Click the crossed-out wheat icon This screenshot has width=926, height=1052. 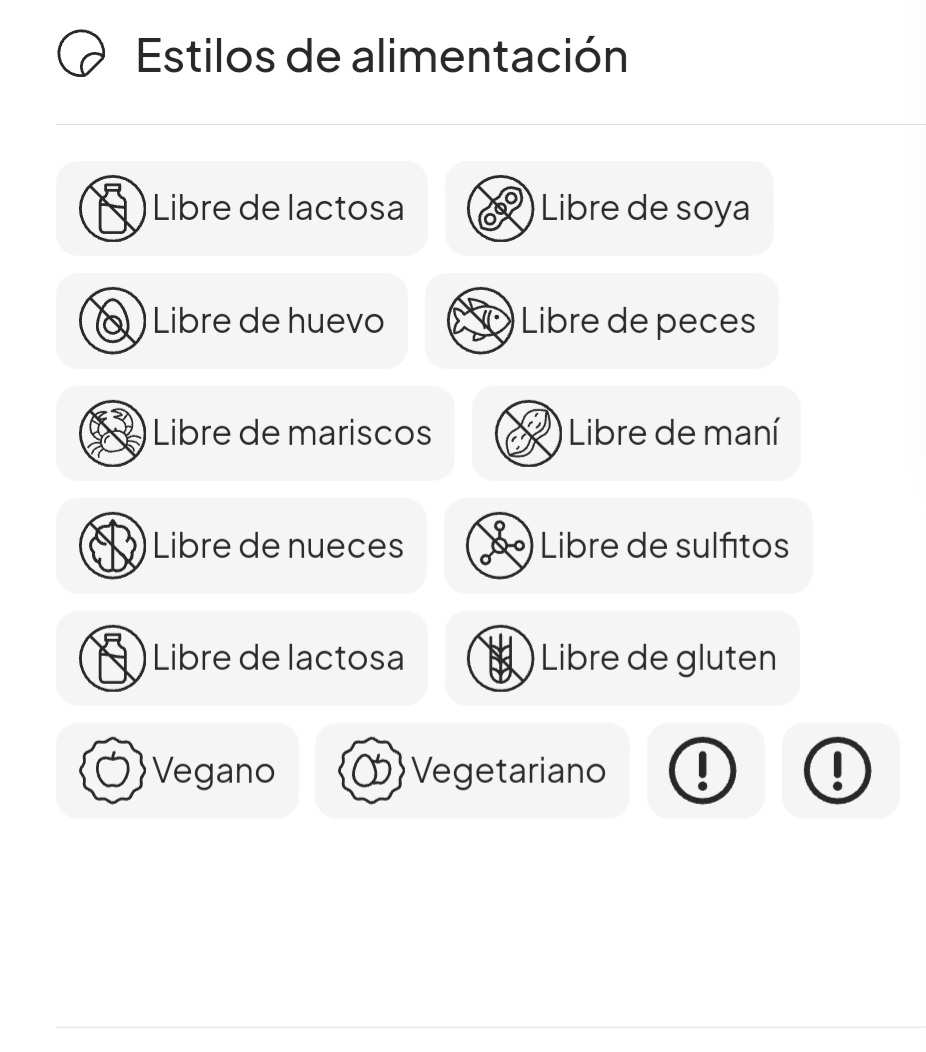click(500, 658)
